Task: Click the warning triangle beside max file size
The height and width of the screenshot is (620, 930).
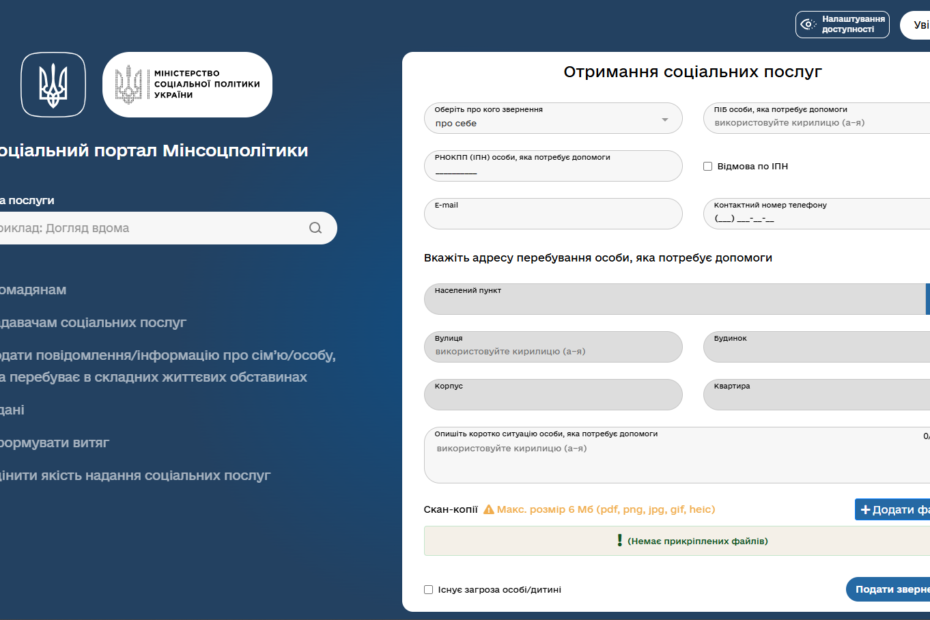Action: 489,509
